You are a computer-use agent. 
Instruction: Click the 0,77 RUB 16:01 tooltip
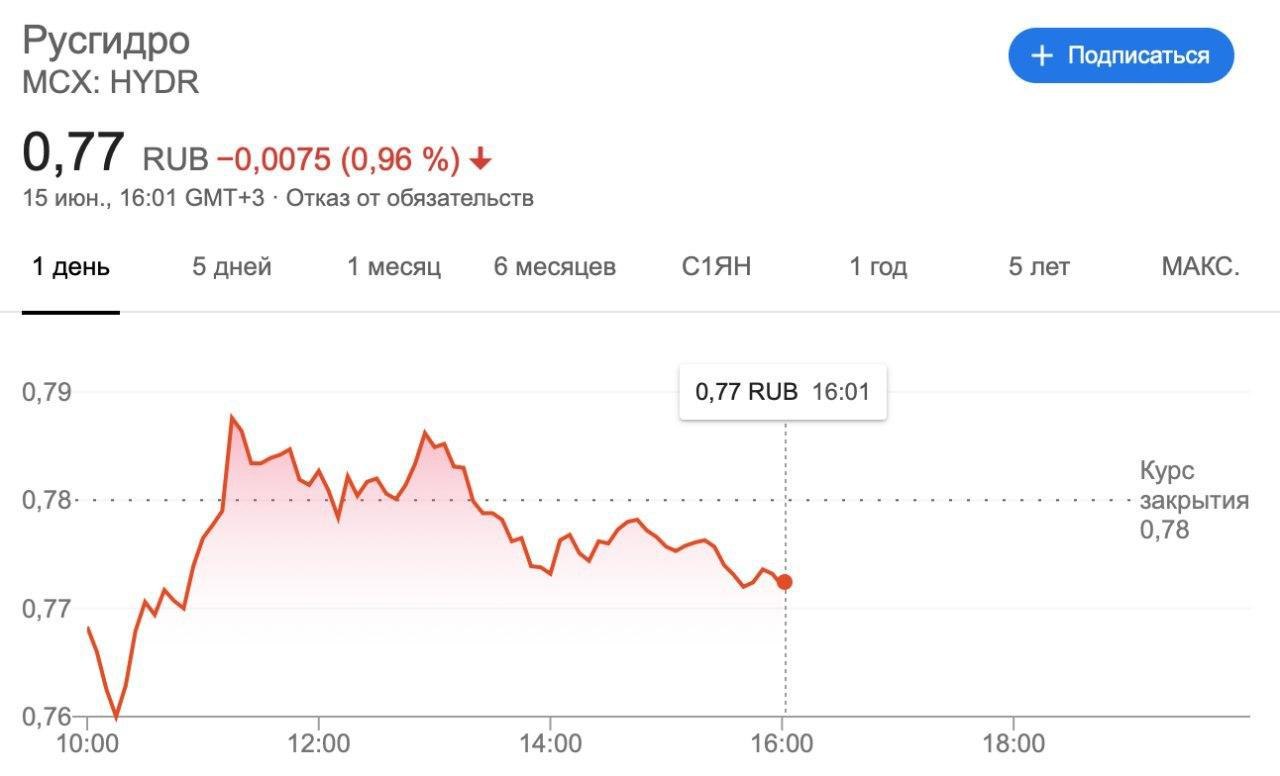pos(783,392)
